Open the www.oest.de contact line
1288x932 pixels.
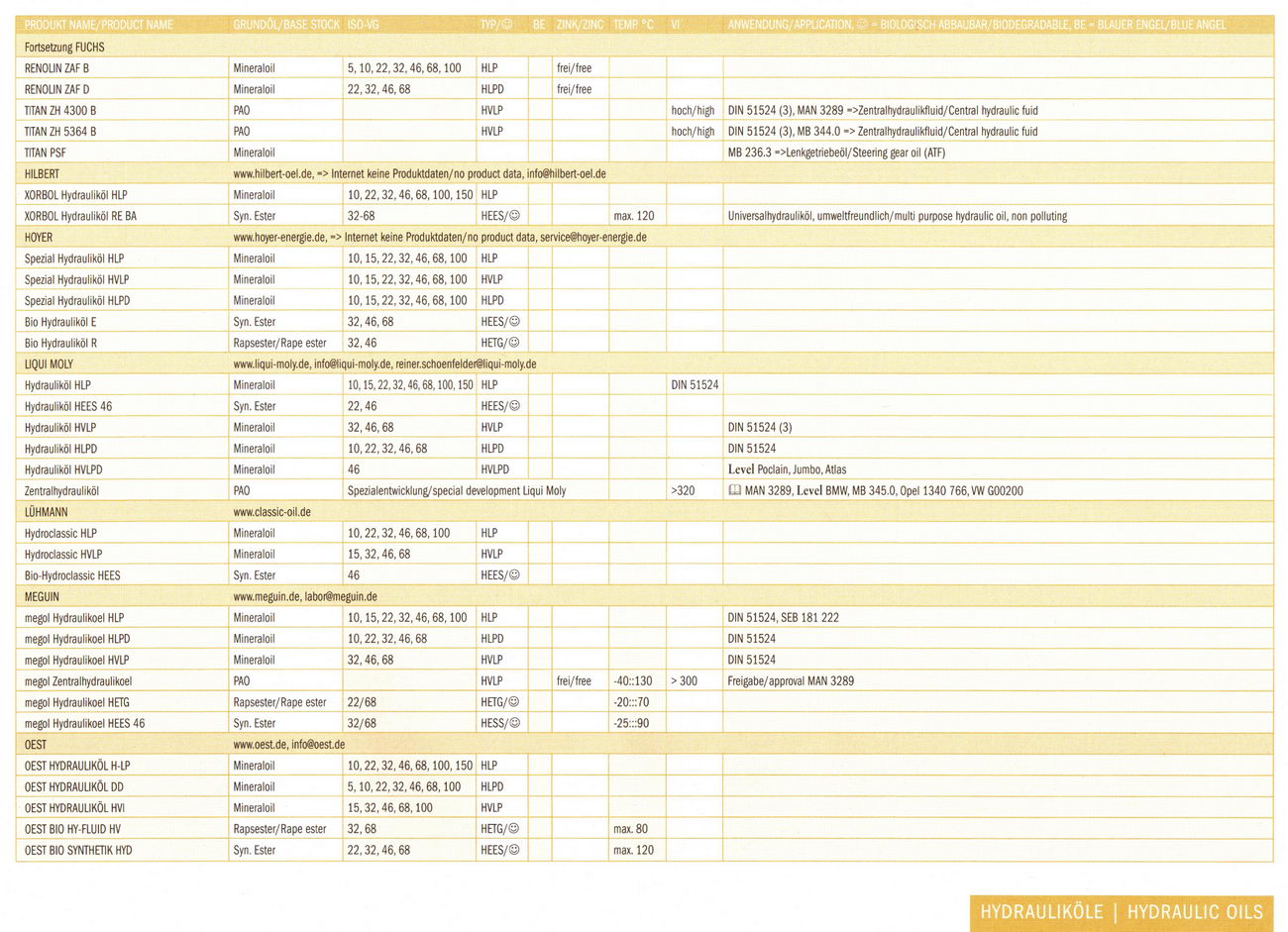pos(289,745)
